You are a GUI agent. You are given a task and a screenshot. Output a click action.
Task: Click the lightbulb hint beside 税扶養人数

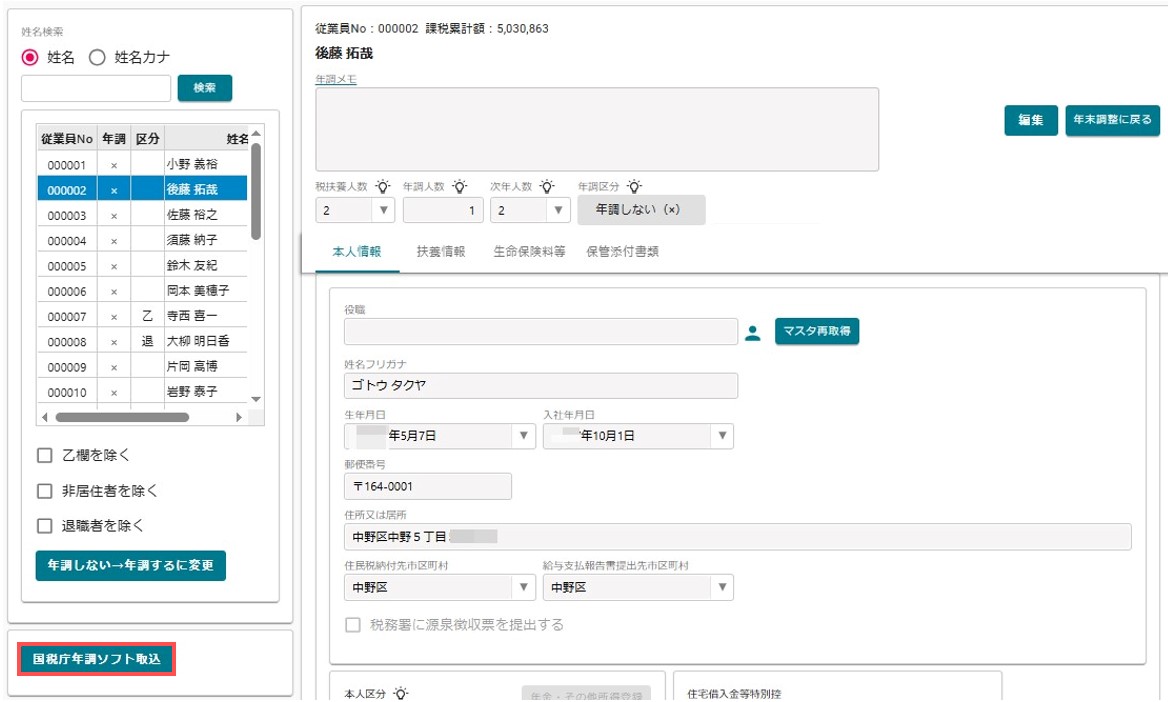pos(383,186)
